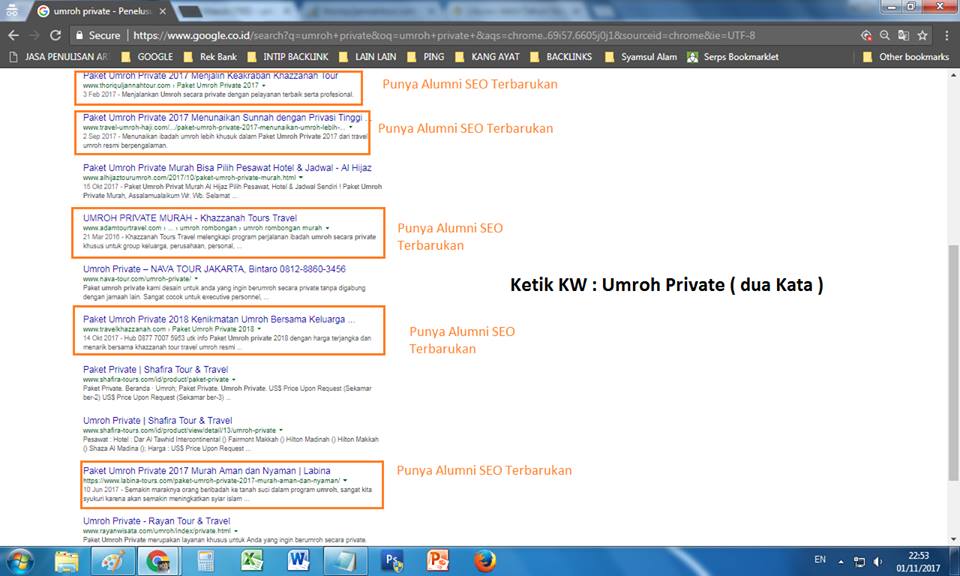Expand dropdown arrow beside nava-tour.com URL
960x576 pixels.
(x=196, y=279)
